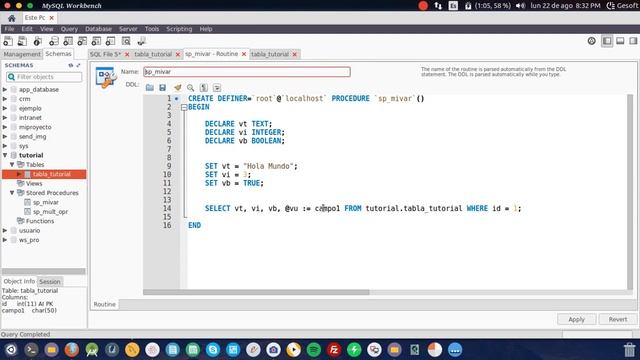Open Skype from the dock
640x360 pixels.
213,349
